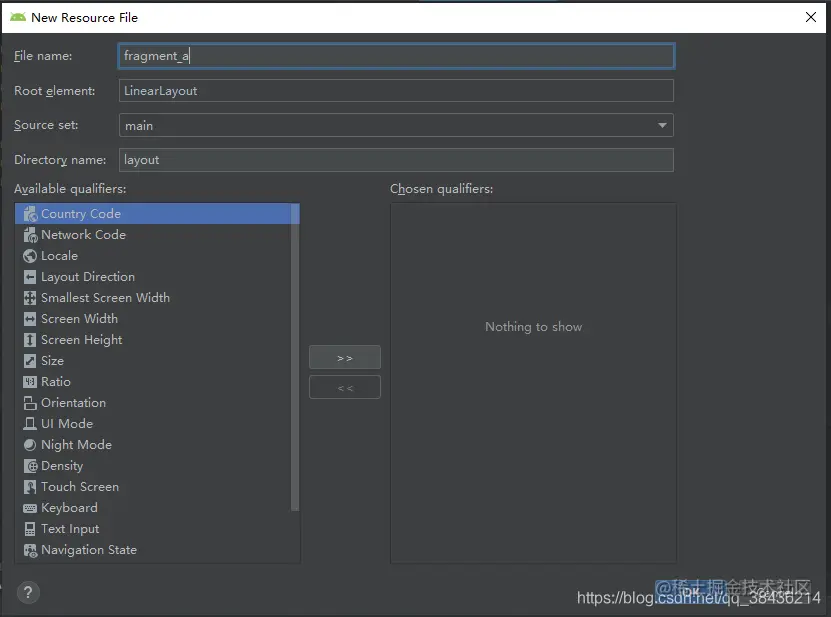Screen dimensions: 831x617
Task: Click the Size qualifier icon
Action: tap(30, 361)
